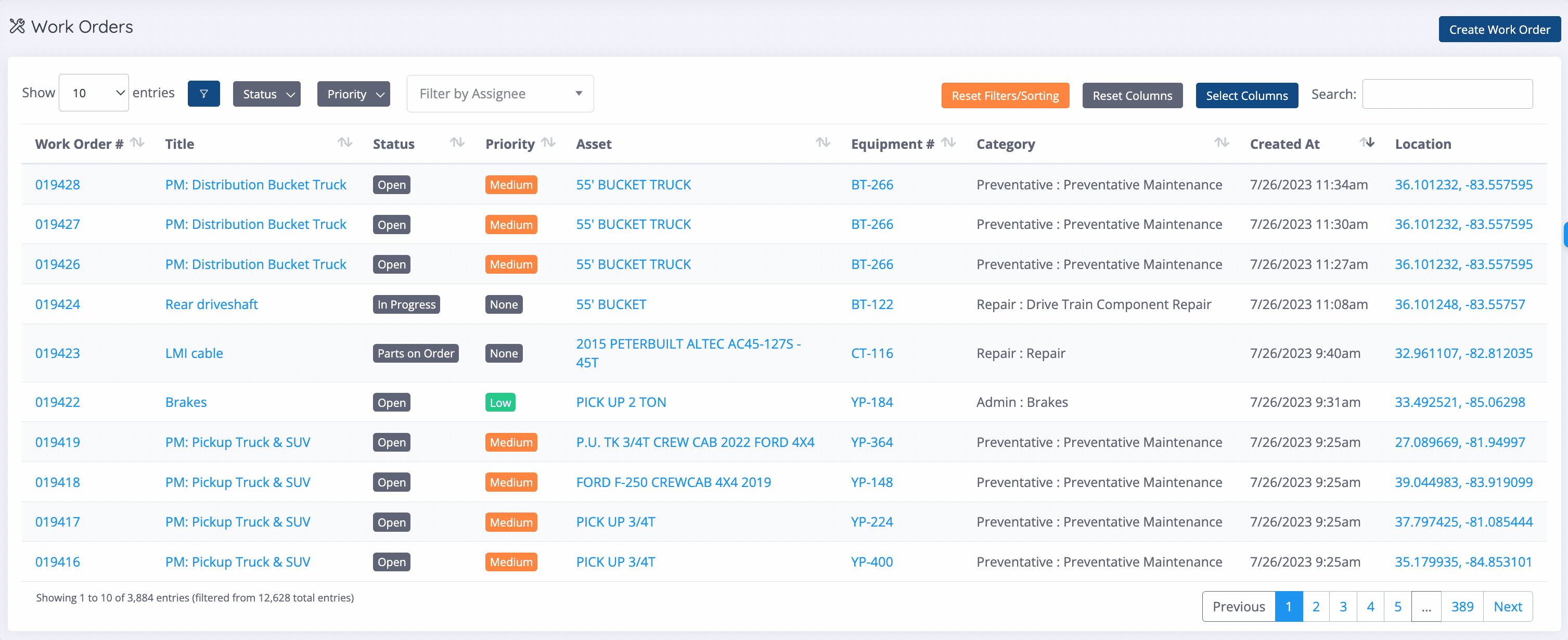Click the In Progress status badge

(406, 304)
